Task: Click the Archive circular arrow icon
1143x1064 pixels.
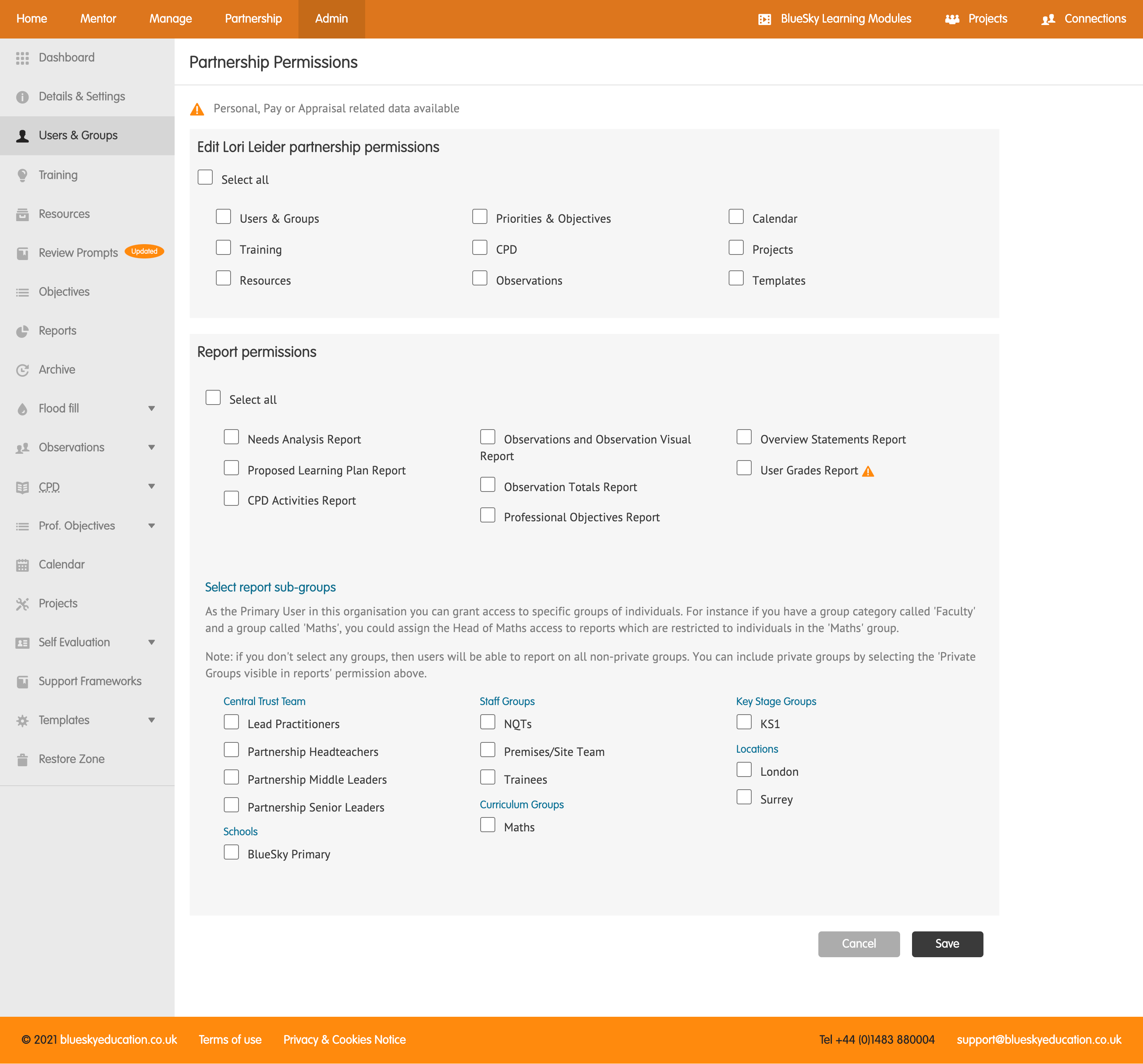Action: pos(22,370)
